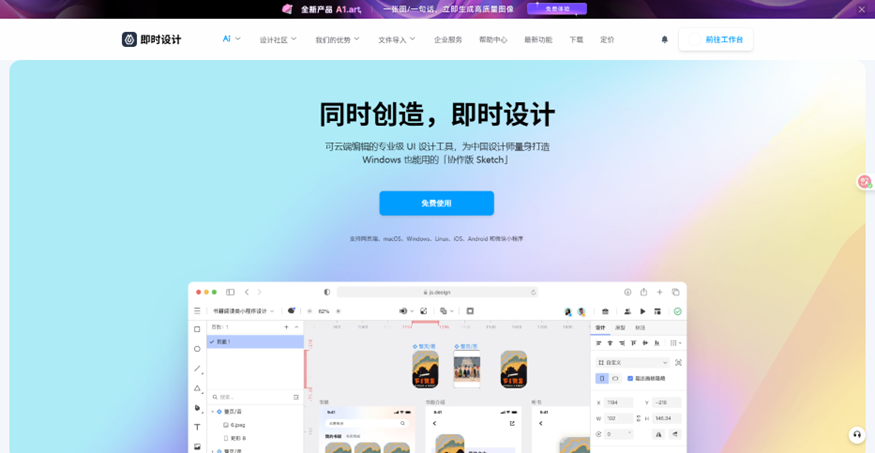Image resolution: width=875 pixels, height=453 pixels.
Task: Click the 前往工作台 button
Action: coord(716,40)
